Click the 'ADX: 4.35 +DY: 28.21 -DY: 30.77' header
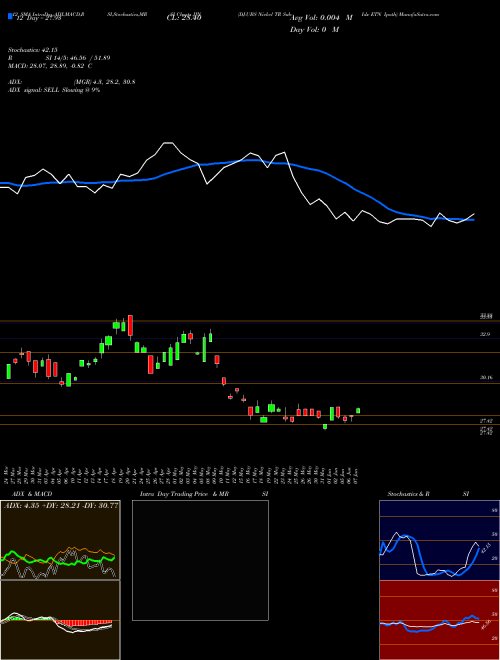The image size is (500, 660). pyautogui.click(x=61, y=505)
